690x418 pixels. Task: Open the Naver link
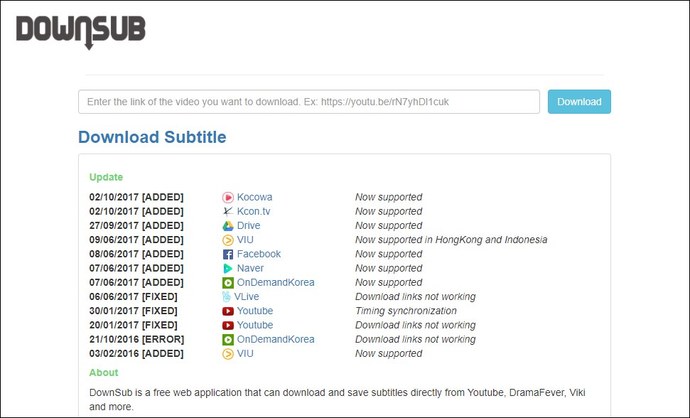pyautogui.click(x=250, y=268)
